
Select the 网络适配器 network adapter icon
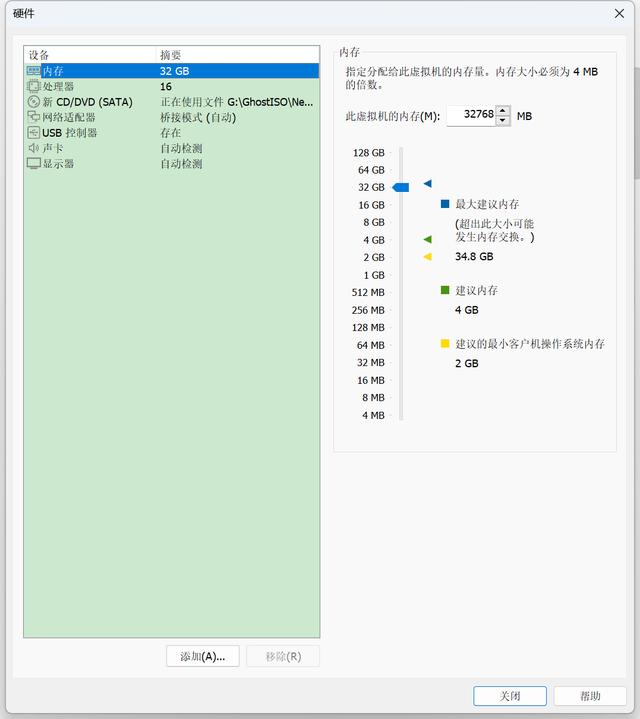coord(34,117)
